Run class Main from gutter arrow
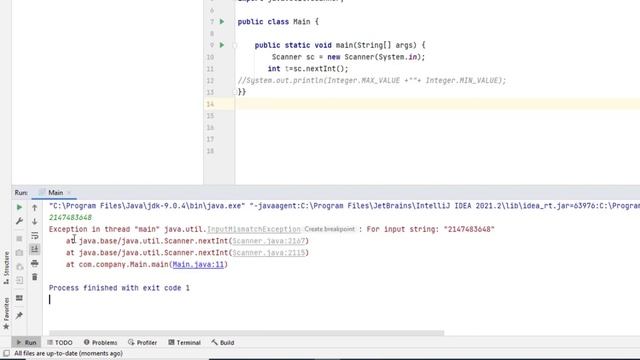Viewport: 640px width, 360px height. [x=222, y=22]
